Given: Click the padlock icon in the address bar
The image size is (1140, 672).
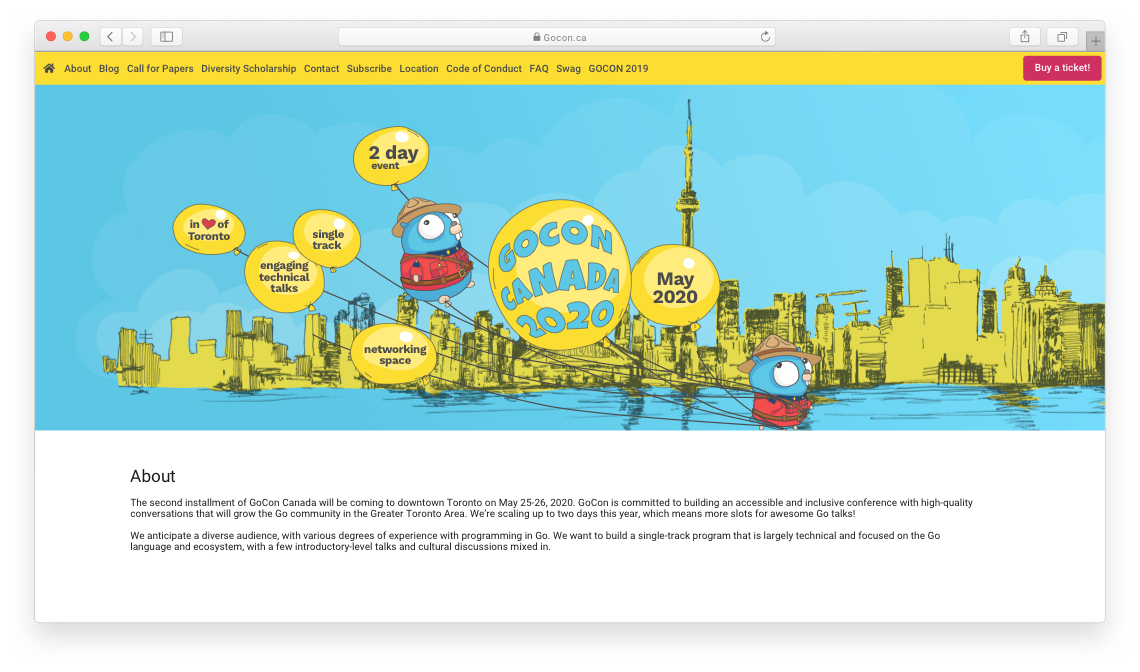Looking at the screenshot, I should pos(537,36).
